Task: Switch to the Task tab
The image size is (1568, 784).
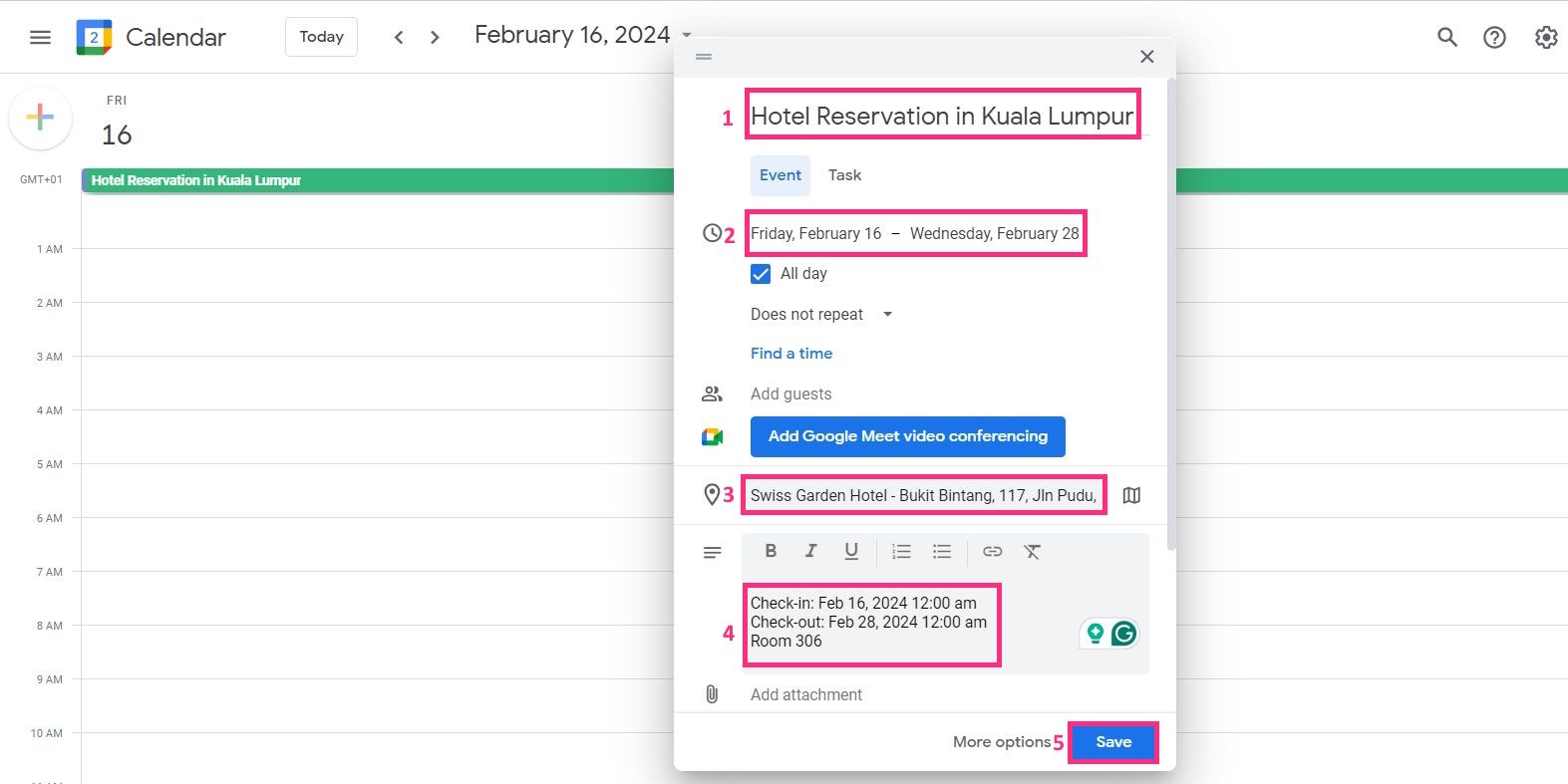Action: pyautogui.click(x=844, y=175)
